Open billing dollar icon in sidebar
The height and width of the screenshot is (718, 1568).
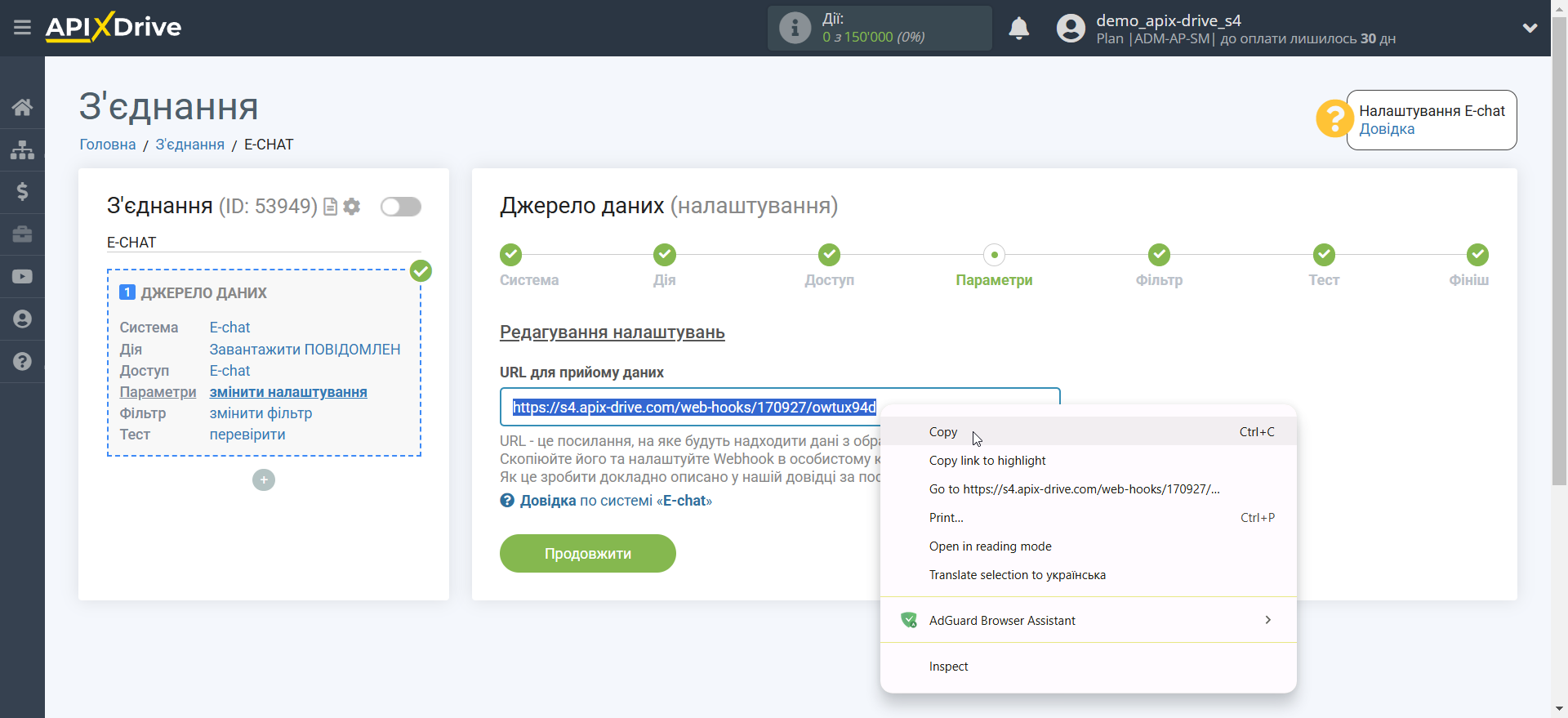[x=22, y=192]
